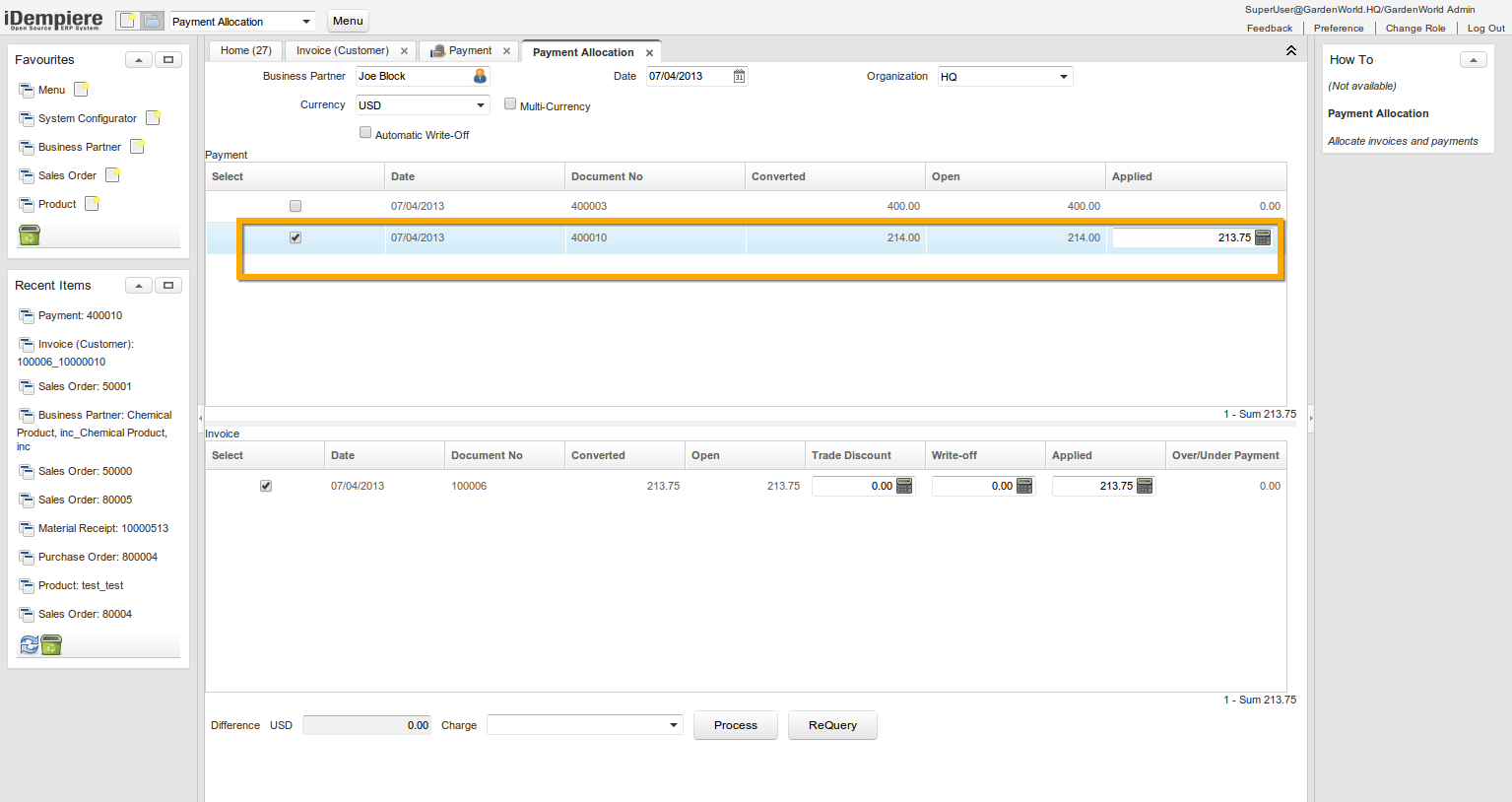Click the ReQuery button
1512x802 pixels.
pyautogui.click(x=832, y=725)
